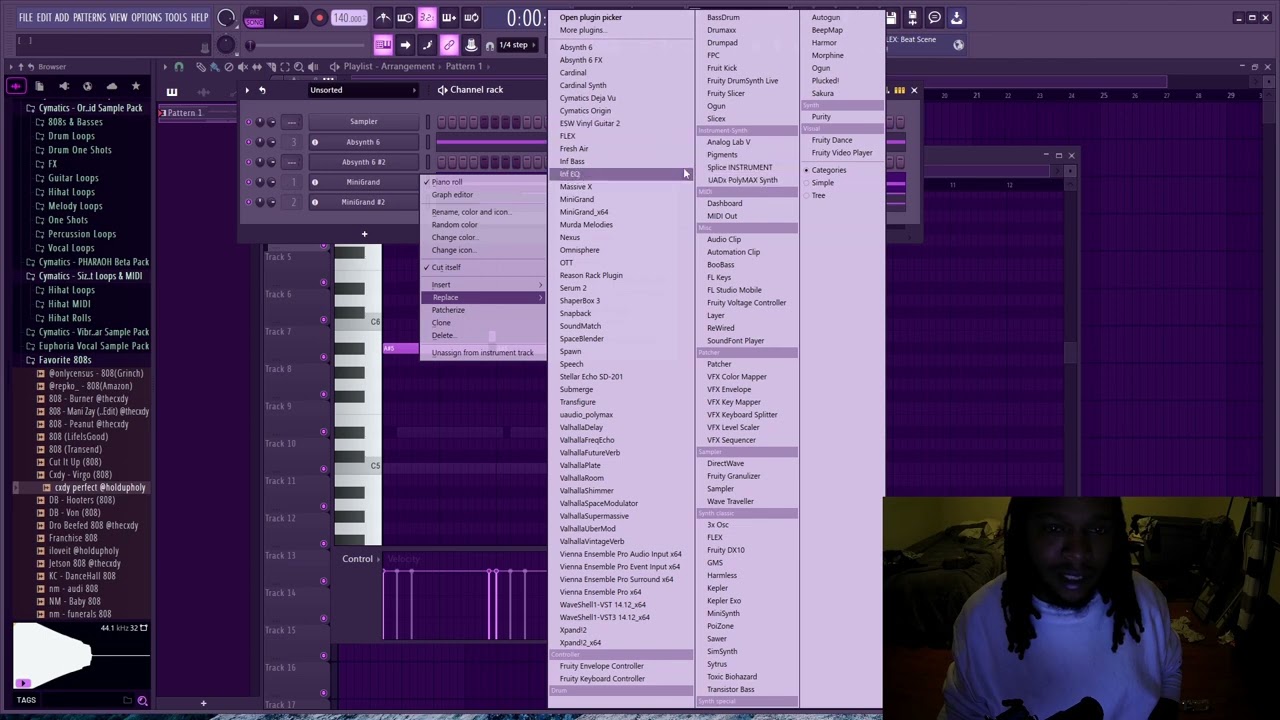Image resolution: width=1280 pixels, height=720 pixels.
Task: Select Sakura from plugin list
Action: [x=822, y=93]
